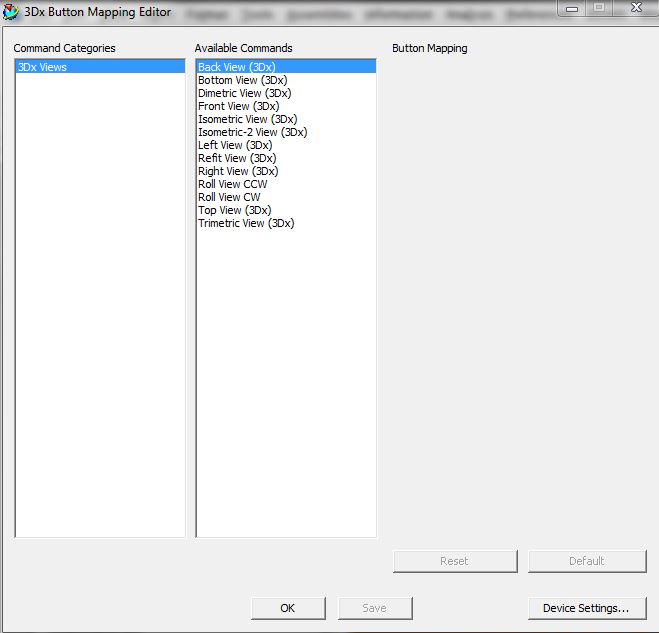
Task: Minimize the Button Mapping Editor window
Action: pyautogui.click(x=572, y=8)
